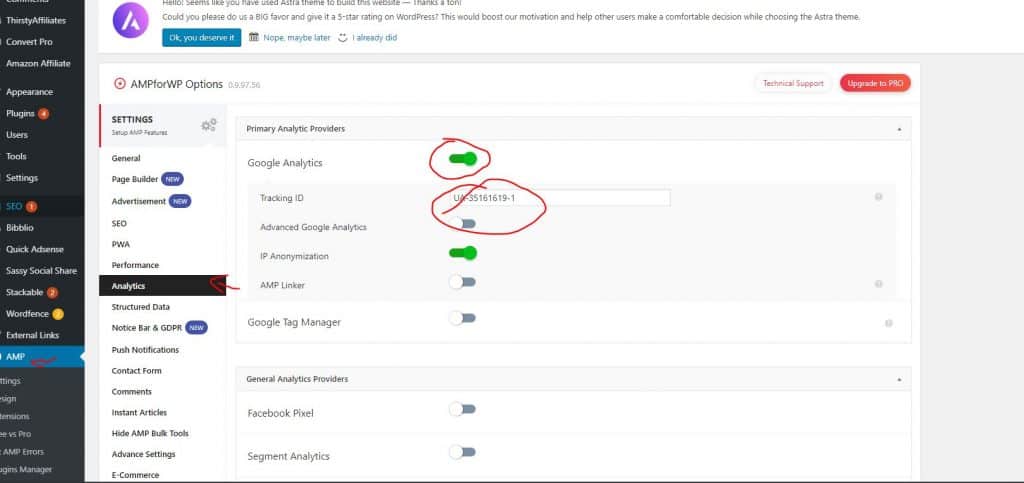This screenshot has width=1024, height=483.
Task: Click the Astra theme logo icon
Action: point(131,20)
